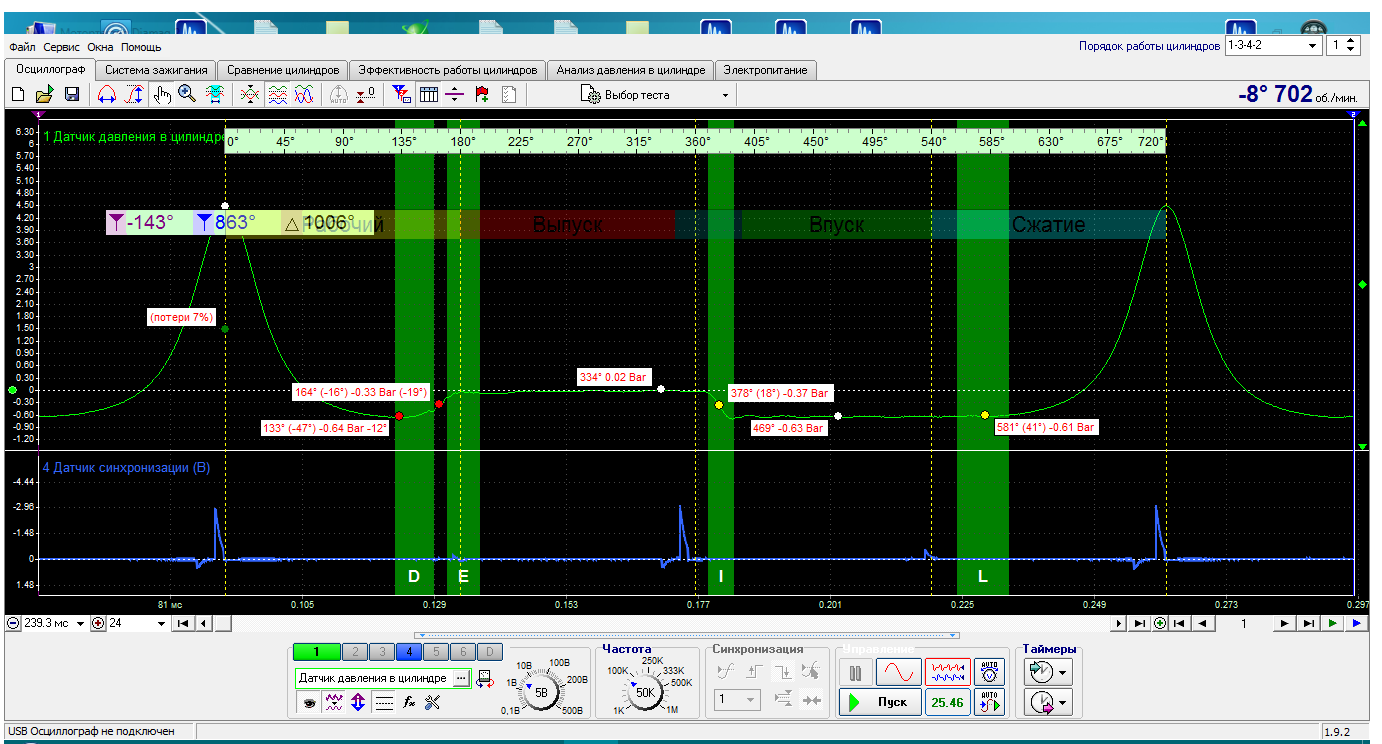Click the 25.46 value button
Screen dimensions: 1382x744
(x=947, y=702)
